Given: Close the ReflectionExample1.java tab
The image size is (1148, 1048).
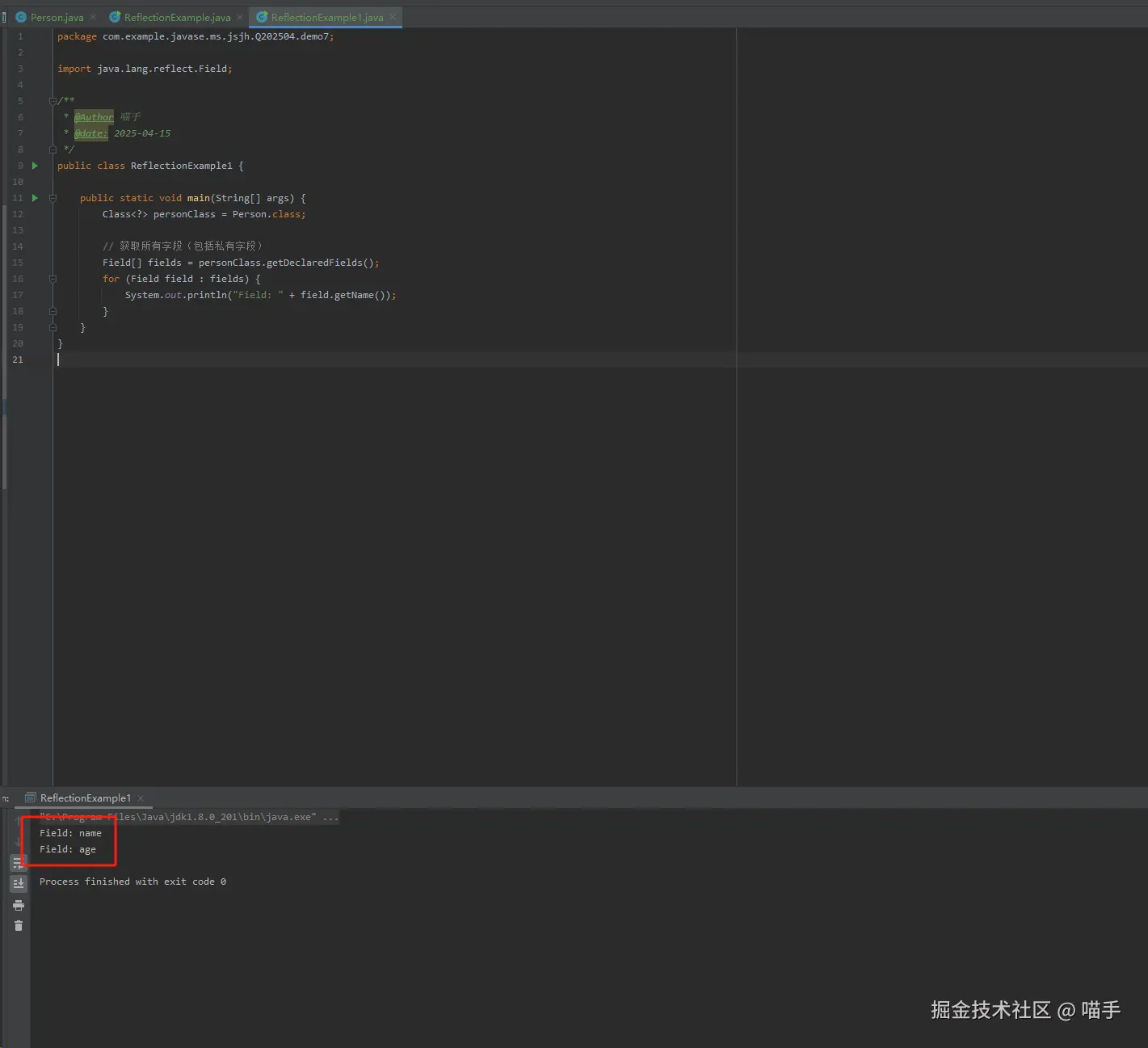Looking at the screenshot, I should [393, 17].
